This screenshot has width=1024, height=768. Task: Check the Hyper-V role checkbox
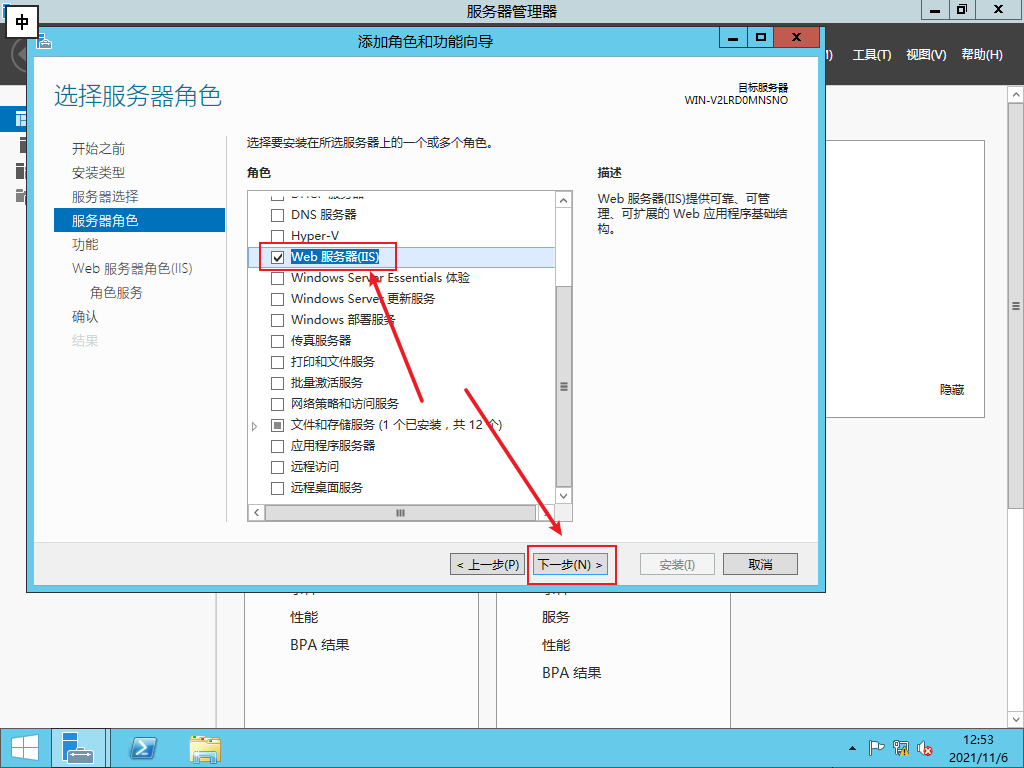[278, 236]
